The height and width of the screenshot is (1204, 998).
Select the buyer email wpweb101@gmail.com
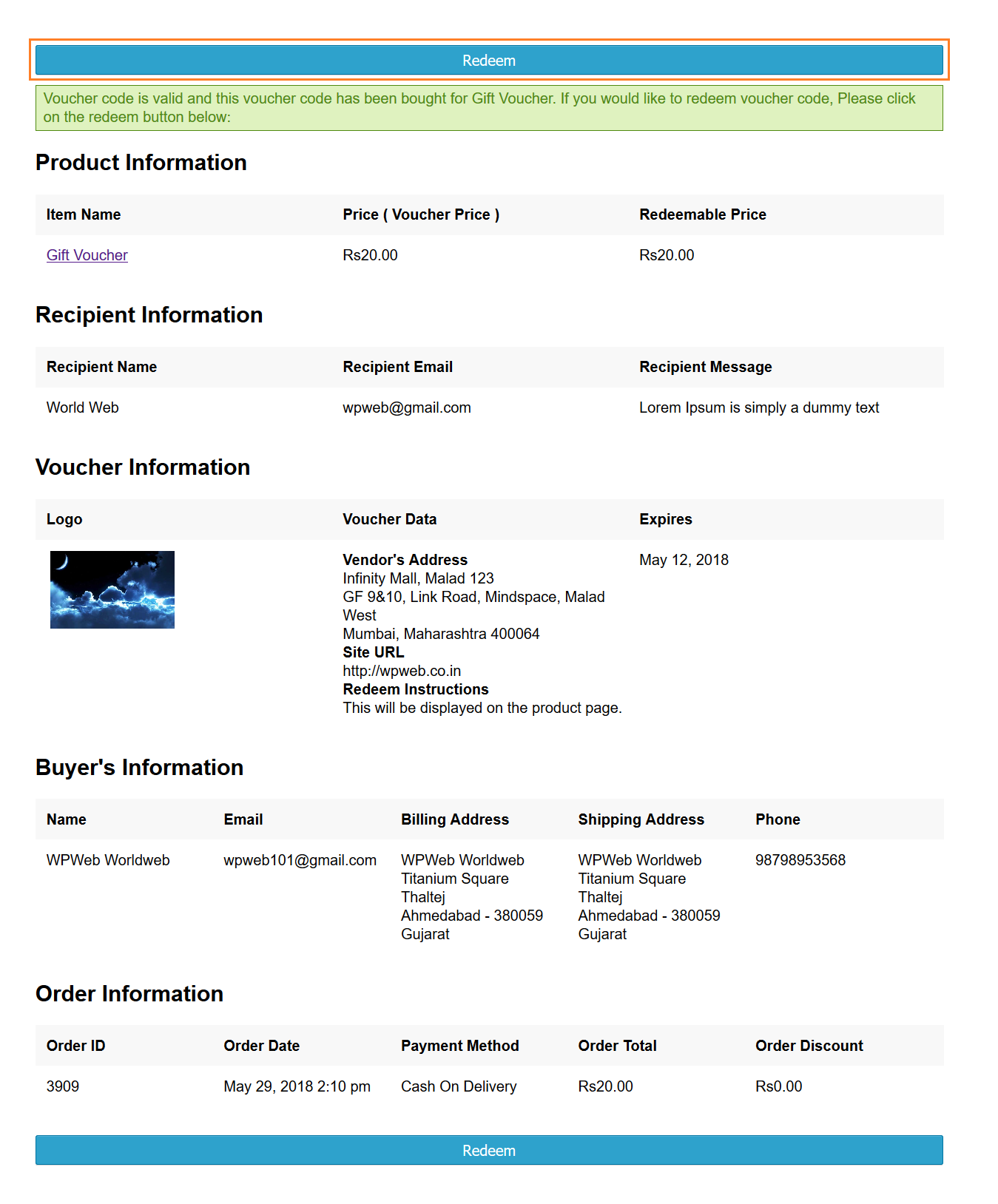[300, 860]
